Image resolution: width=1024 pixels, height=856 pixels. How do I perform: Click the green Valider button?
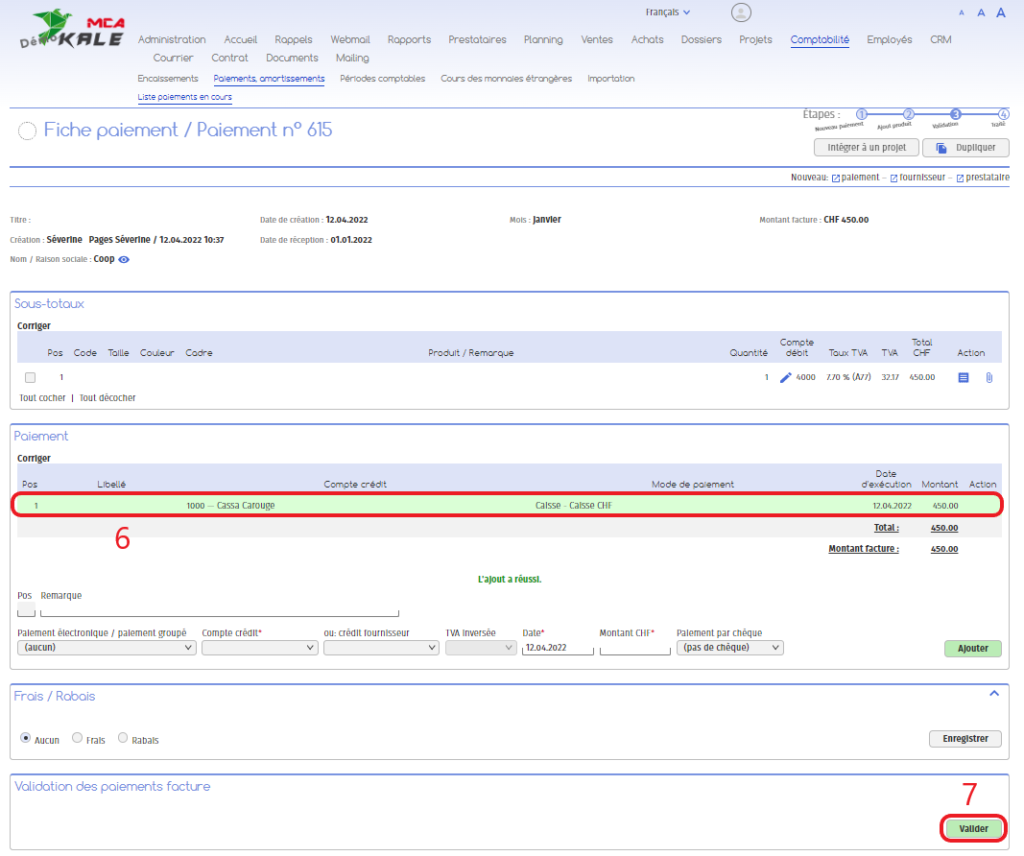(x=973, y=829)
